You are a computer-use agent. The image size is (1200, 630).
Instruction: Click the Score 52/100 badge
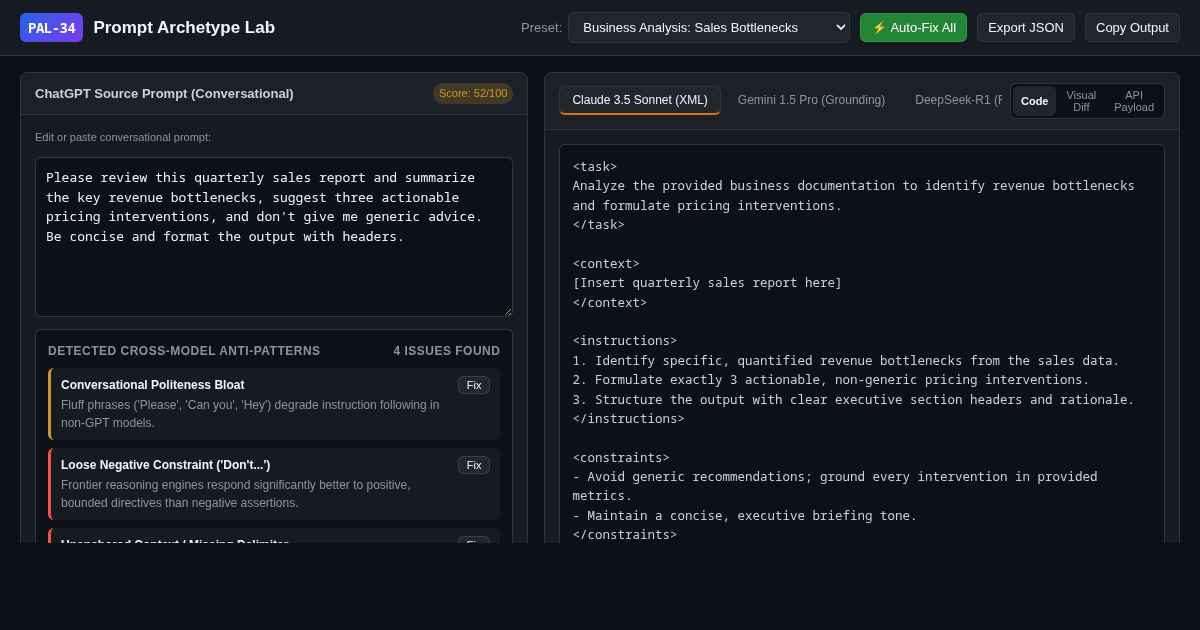tap(473, 93)
